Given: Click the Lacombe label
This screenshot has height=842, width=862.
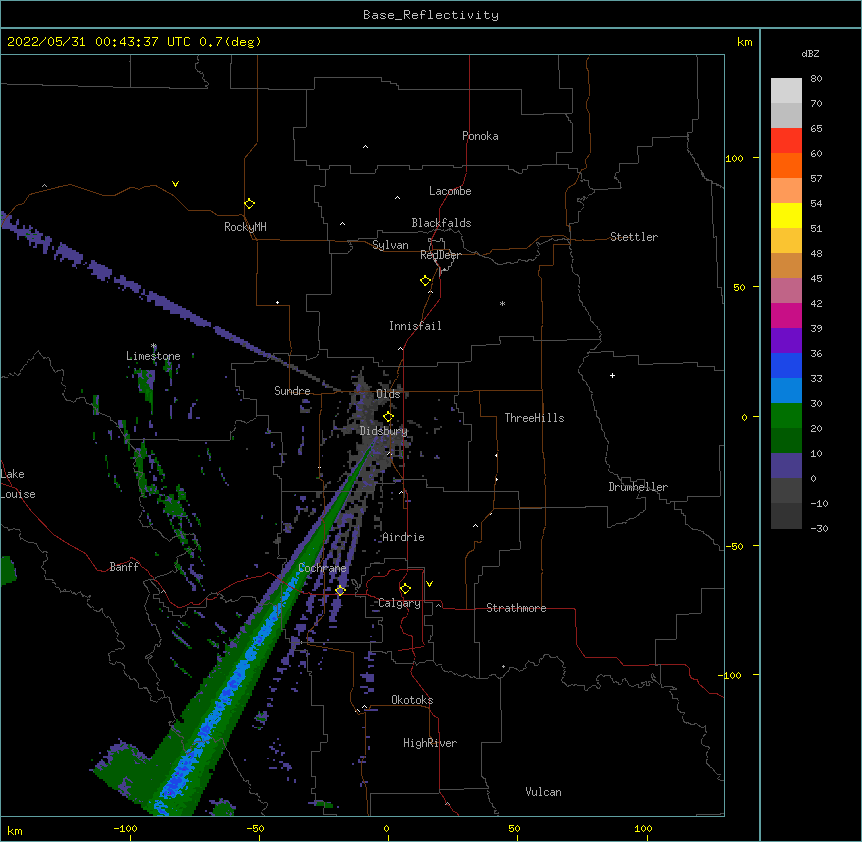Looking at the screenshot, I should click(450, 191).
